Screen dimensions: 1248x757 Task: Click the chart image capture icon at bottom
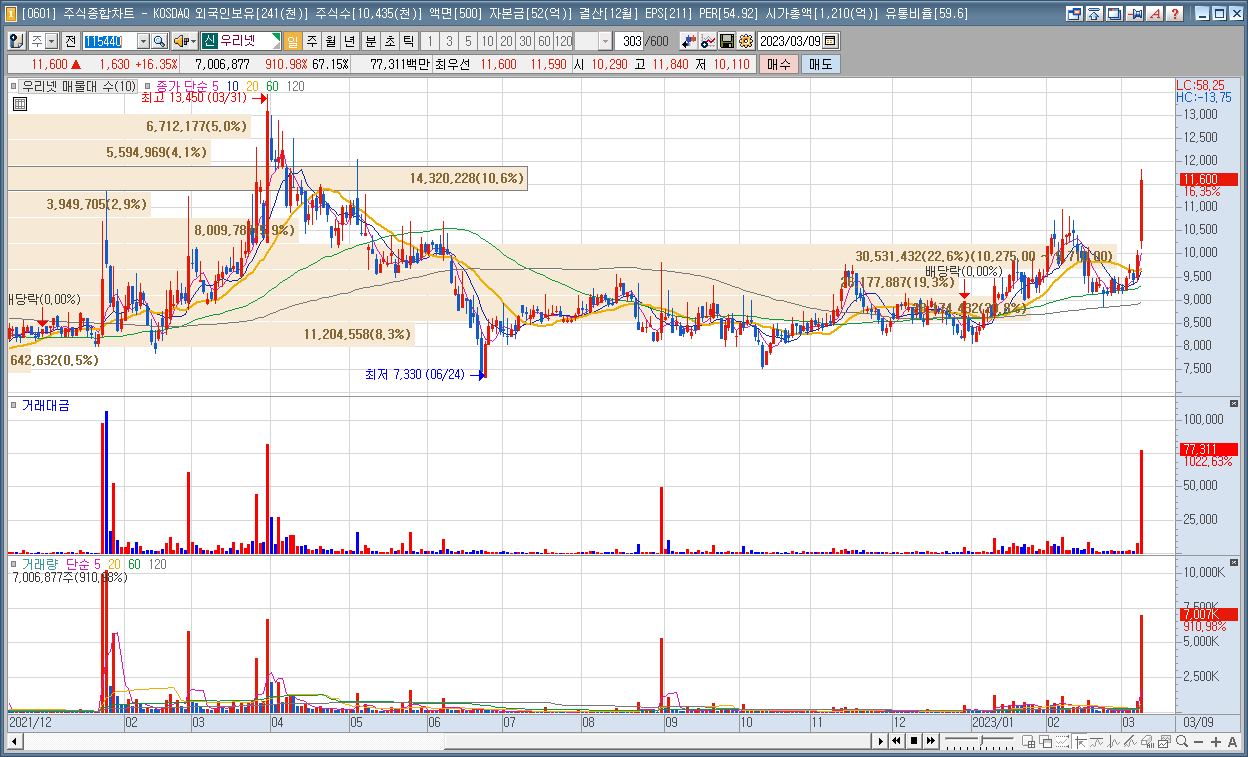[1163, 741]
